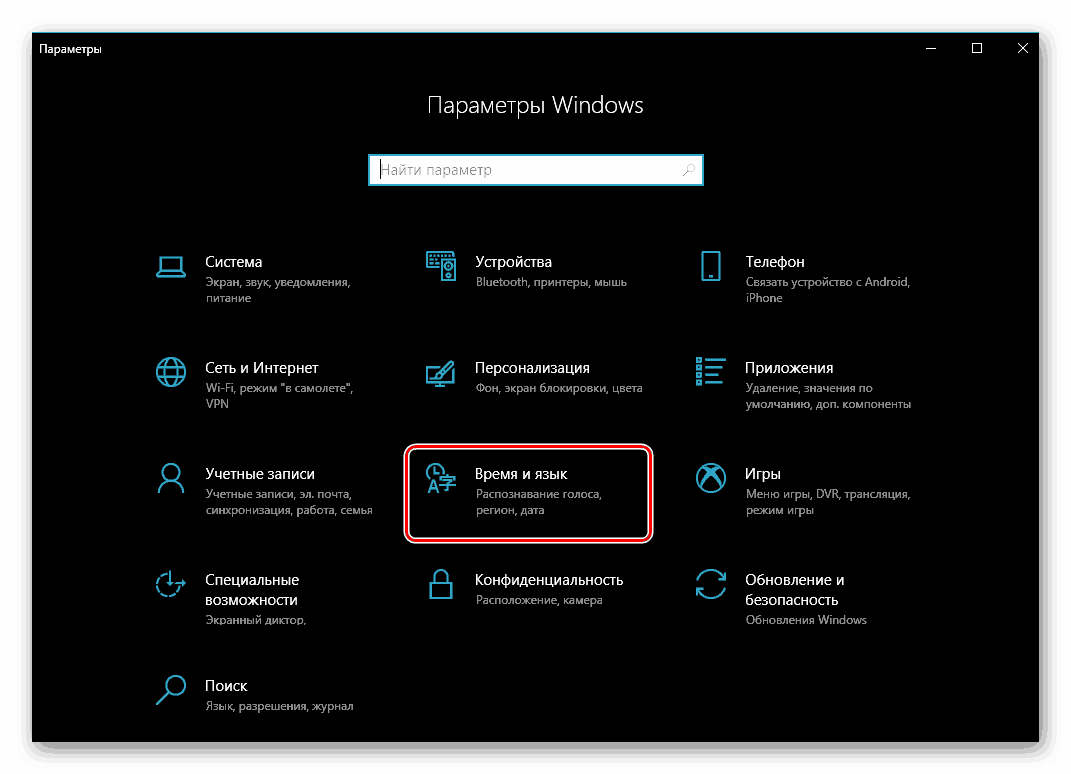
Task: Open the Поиск settings title
Action: click(x=226, y=685)
